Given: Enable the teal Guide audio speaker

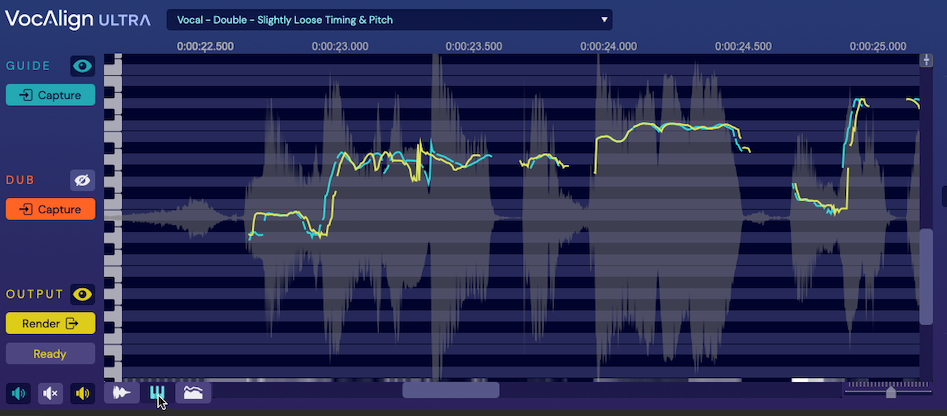Looking at the screenshot, I should click(x=18, y=393).
